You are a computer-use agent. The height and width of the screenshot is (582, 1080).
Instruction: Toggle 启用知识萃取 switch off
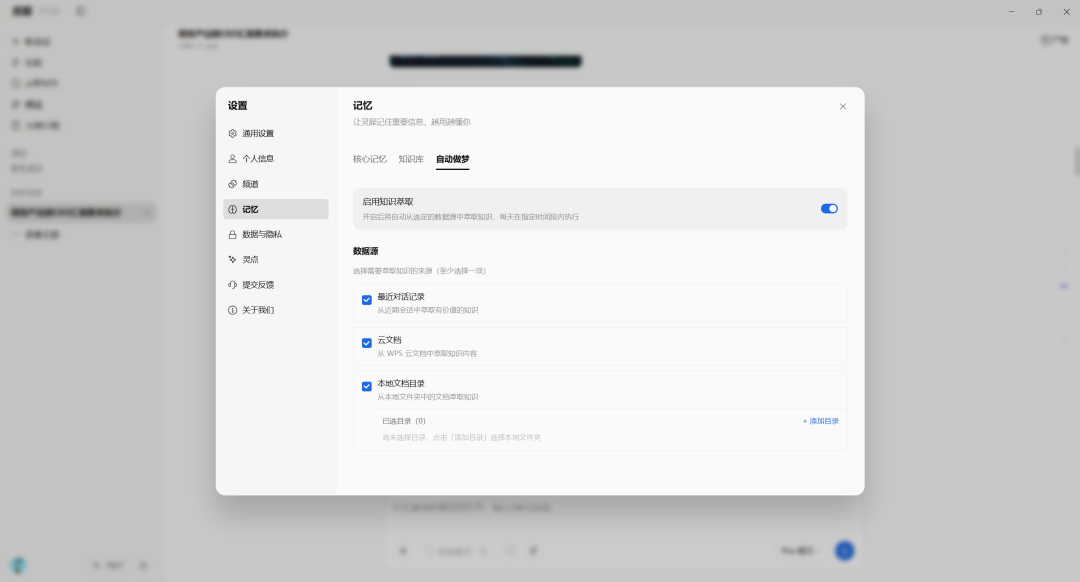829,209
